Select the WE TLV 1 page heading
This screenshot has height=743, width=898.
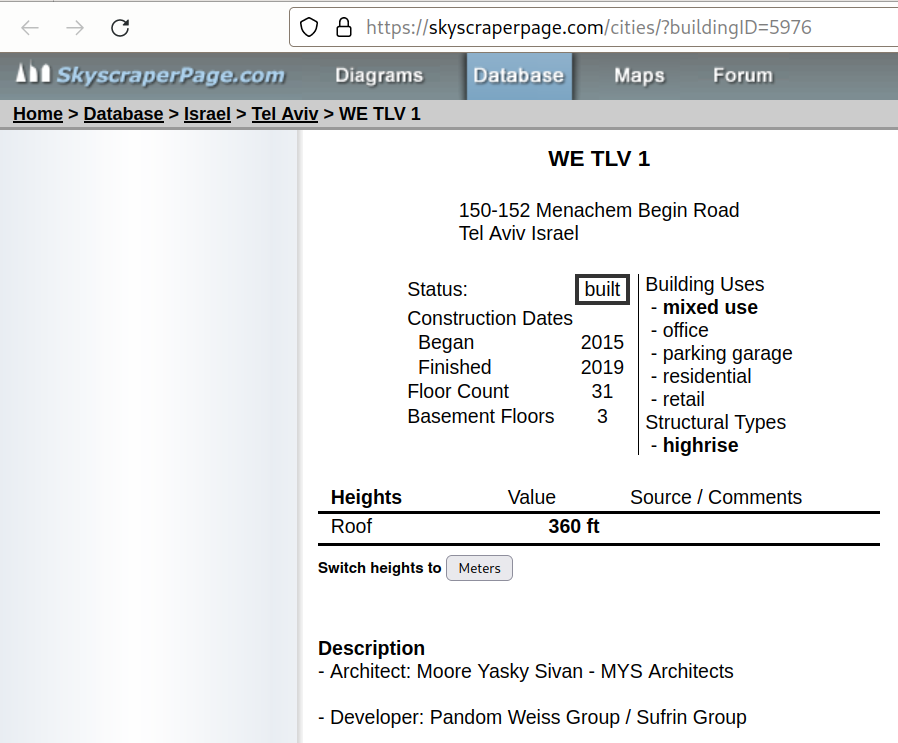[x=599, y=159]
